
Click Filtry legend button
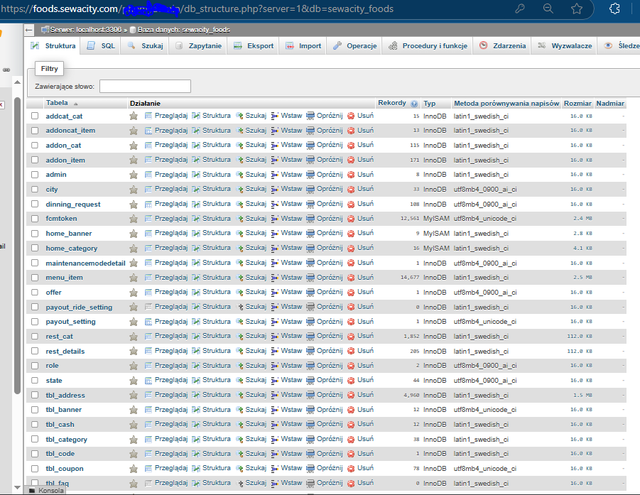coord(49,69)
